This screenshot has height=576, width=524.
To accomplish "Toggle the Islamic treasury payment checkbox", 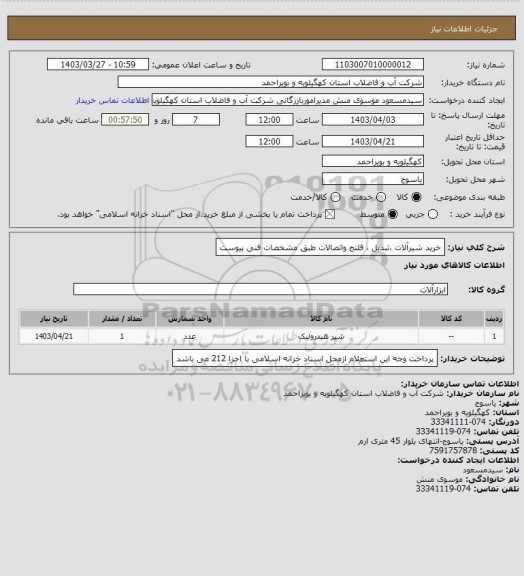I will coord(330,214).
